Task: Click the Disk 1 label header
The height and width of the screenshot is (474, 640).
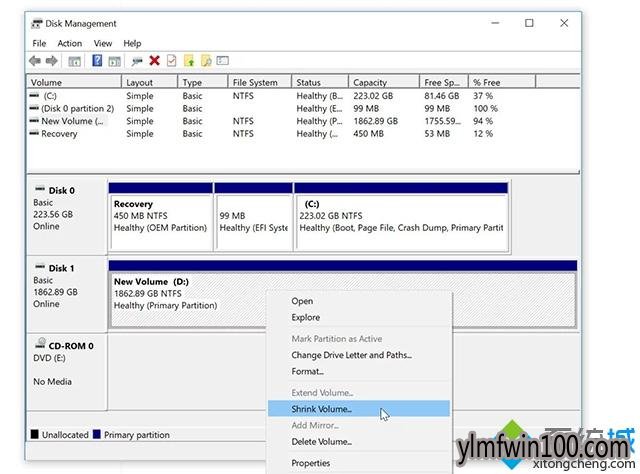Action: tap(62, 268)
